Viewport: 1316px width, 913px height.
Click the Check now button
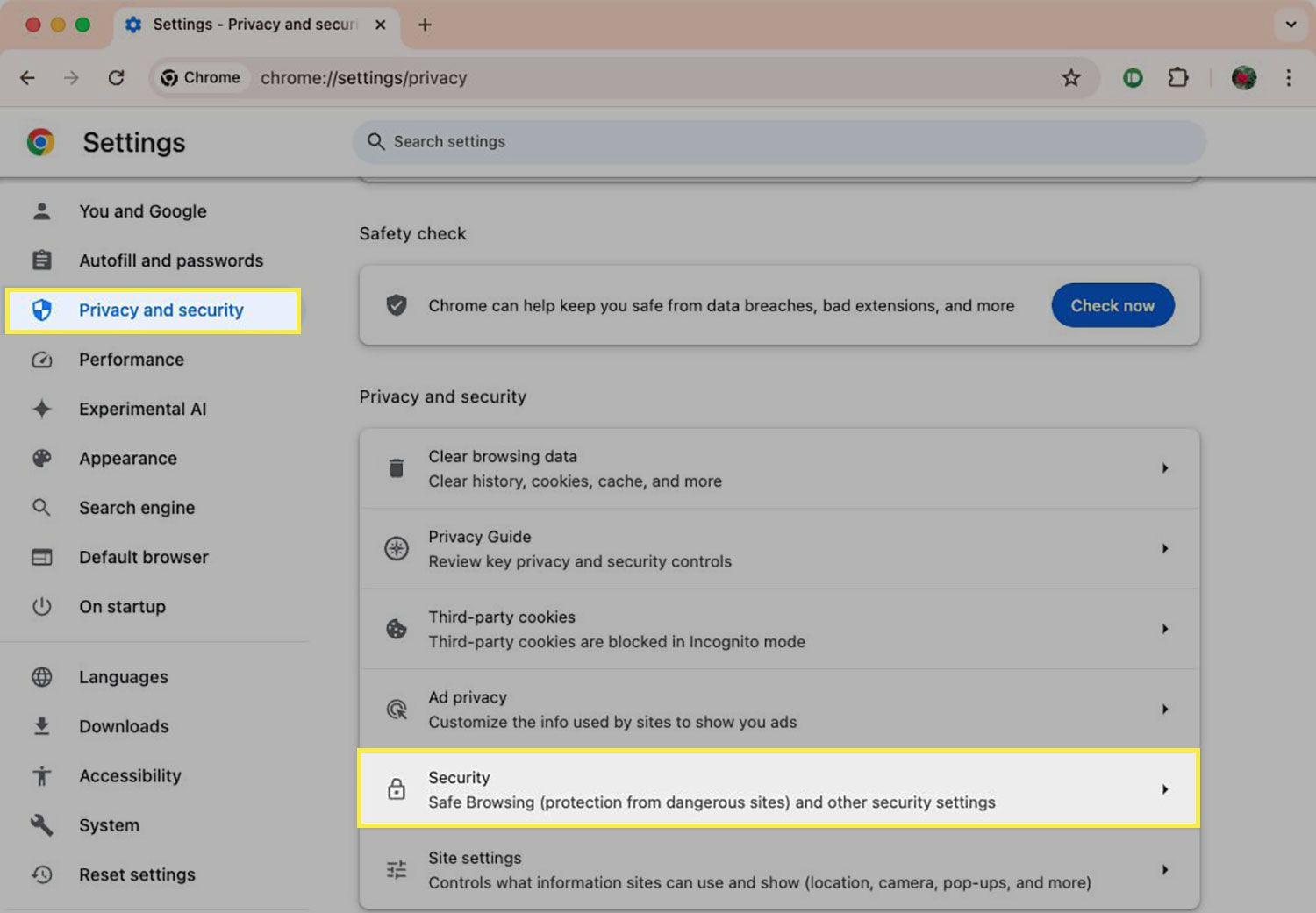click(1112, 305)
